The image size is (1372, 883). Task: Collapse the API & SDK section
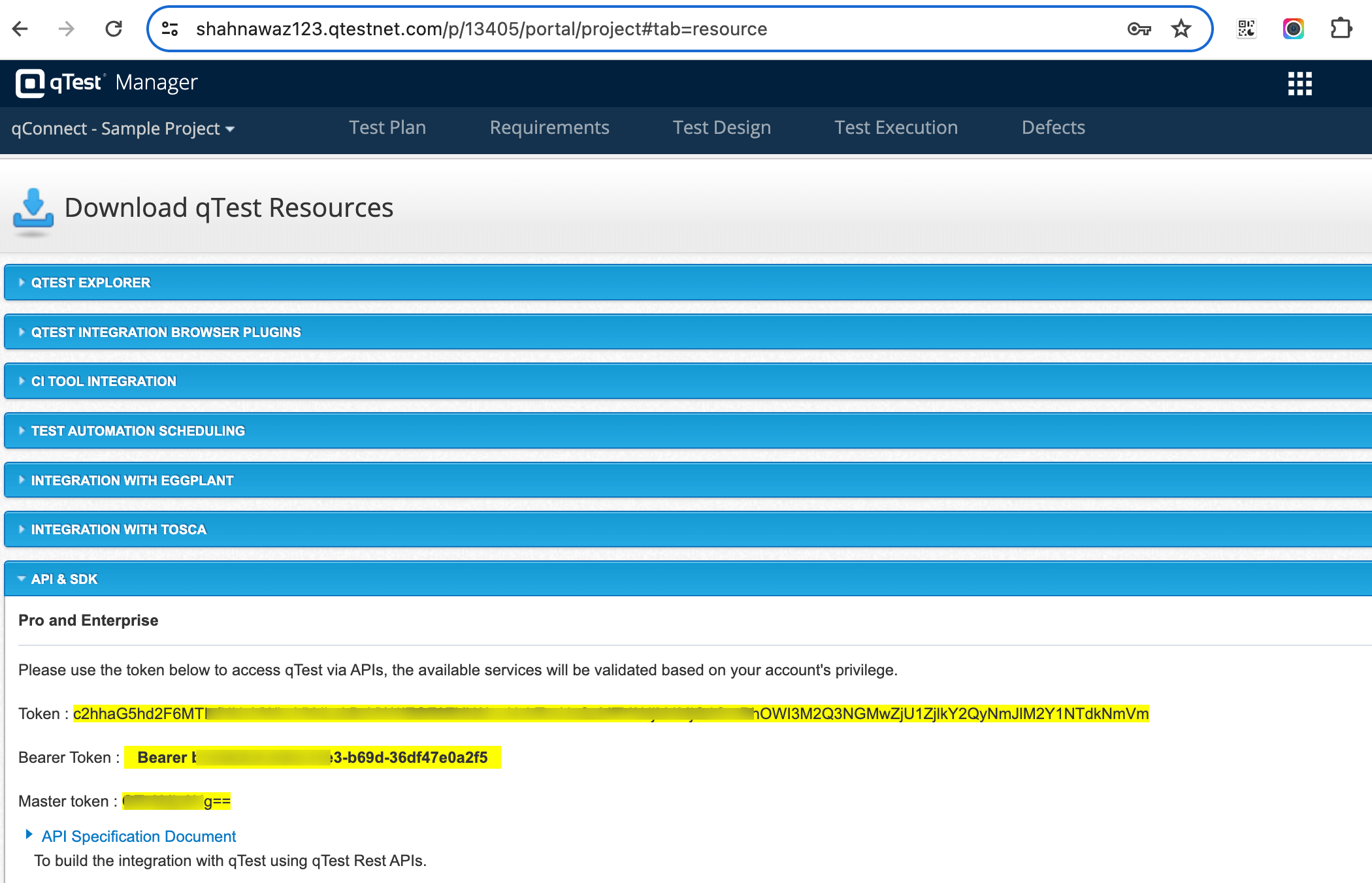pos(64,579)
